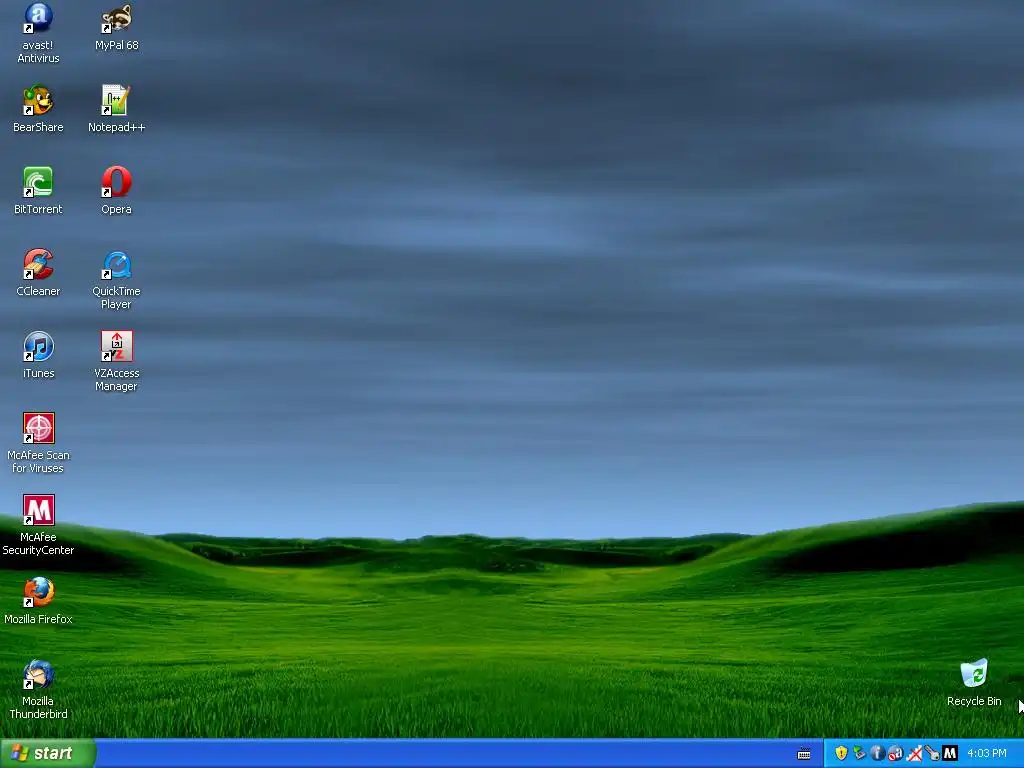Select the Notepad++ desktop icon

116,108
